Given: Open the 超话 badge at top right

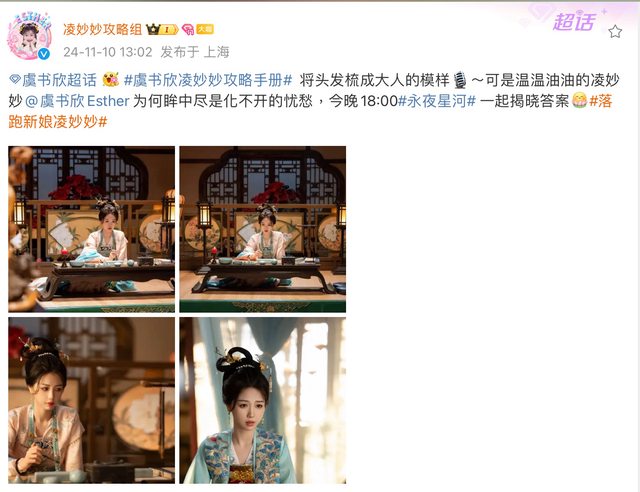Looking at the screenshot, I should (x=574, y=22).
